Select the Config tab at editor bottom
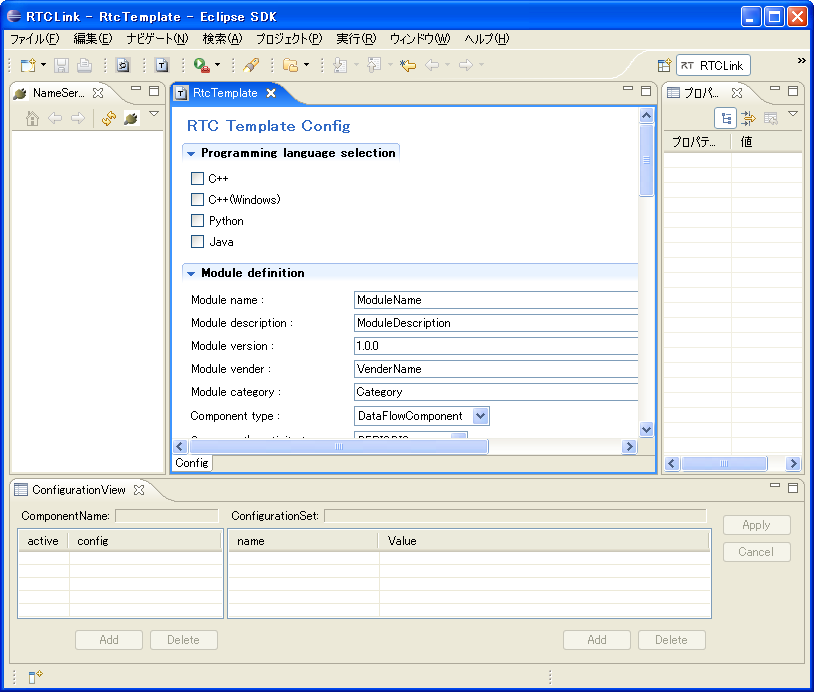The width and height of the screenshot is (814, 692). click(192, 463)
